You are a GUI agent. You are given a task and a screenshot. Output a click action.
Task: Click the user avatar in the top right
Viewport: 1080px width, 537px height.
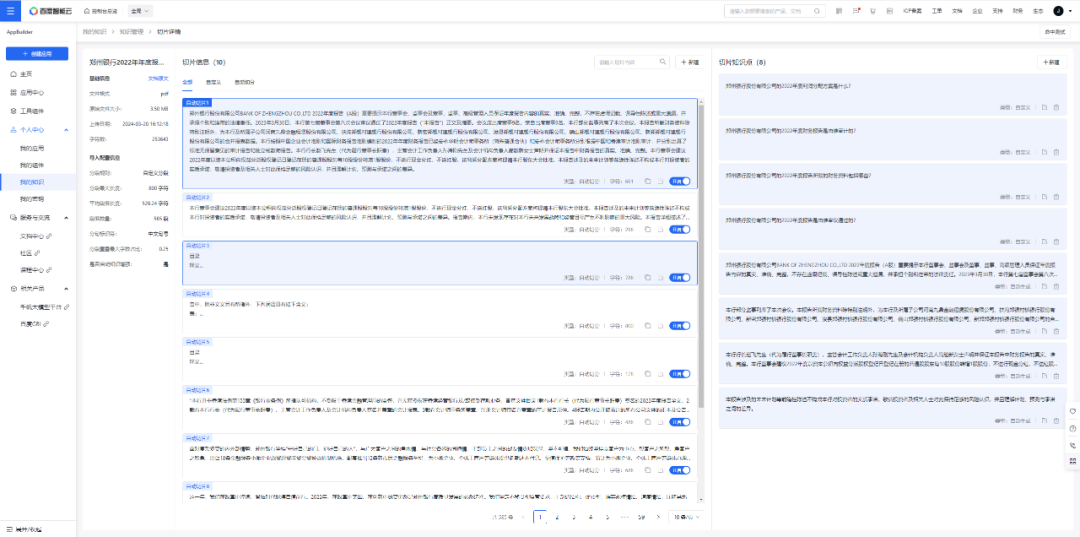pyautogui.click(x=1058, y=11)
